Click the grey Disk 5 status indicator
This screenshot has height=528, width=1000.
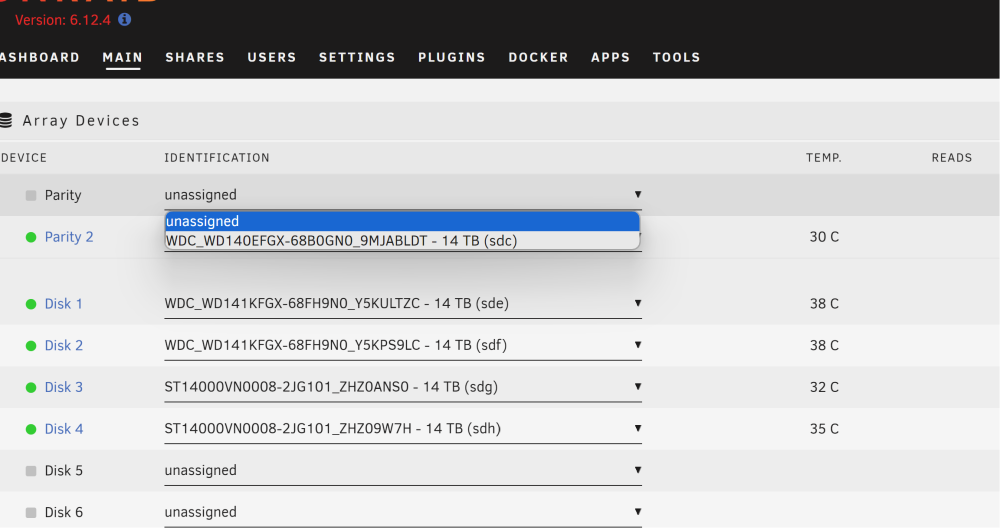(x=31, y=471)
